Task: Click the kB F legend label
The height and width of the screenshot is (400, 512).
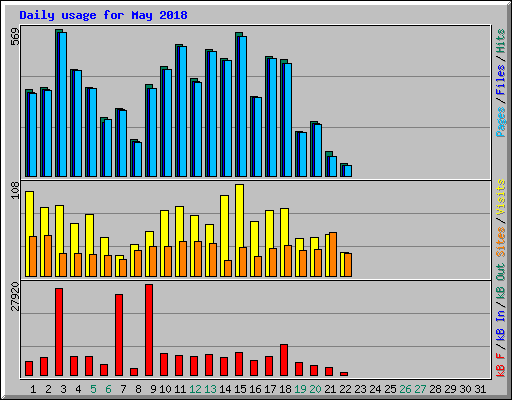Action: (501, 364)
